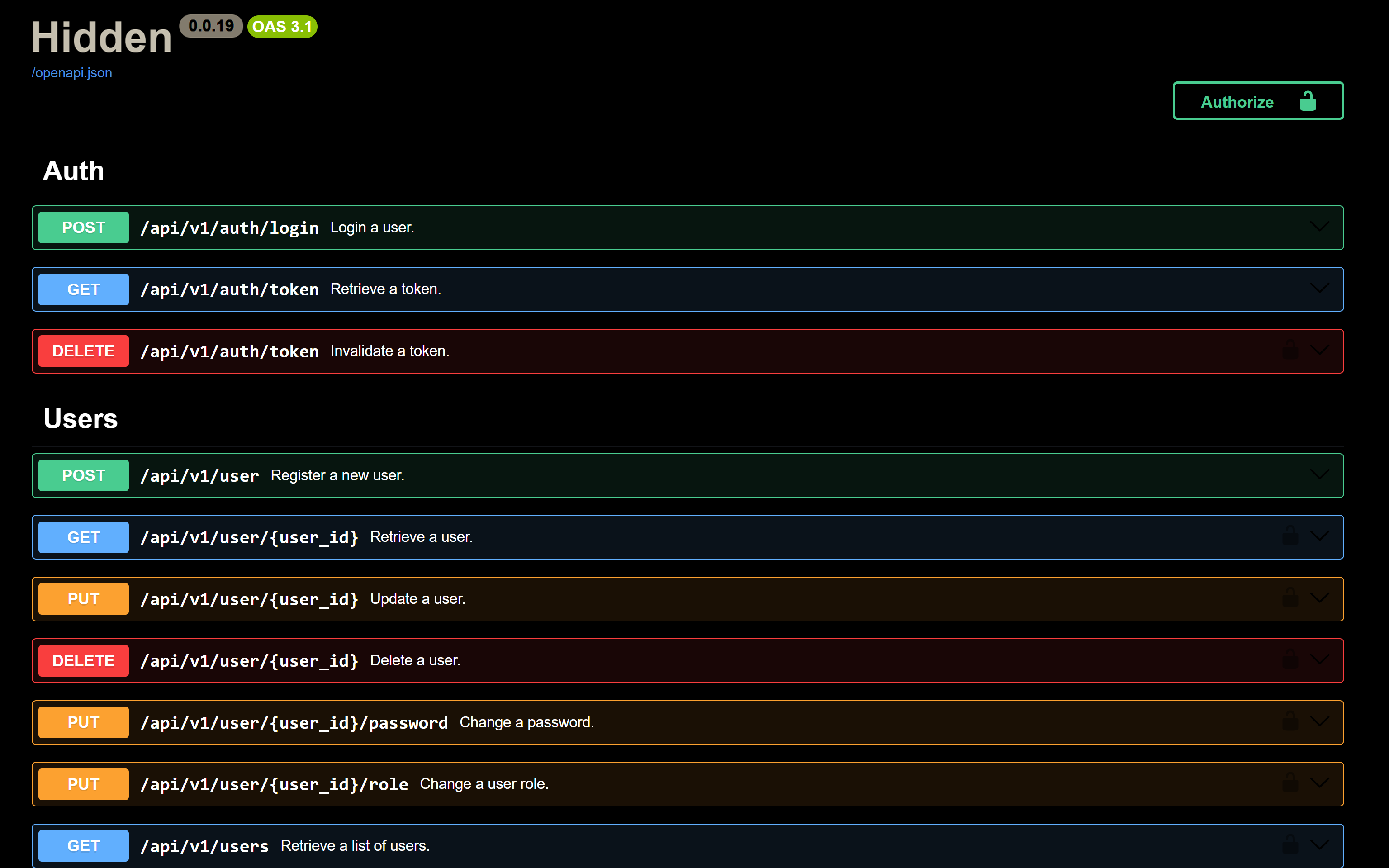Click the 'Retrieve a token.' description
This screenshot has width=1389, height=868.
point(386,289)
